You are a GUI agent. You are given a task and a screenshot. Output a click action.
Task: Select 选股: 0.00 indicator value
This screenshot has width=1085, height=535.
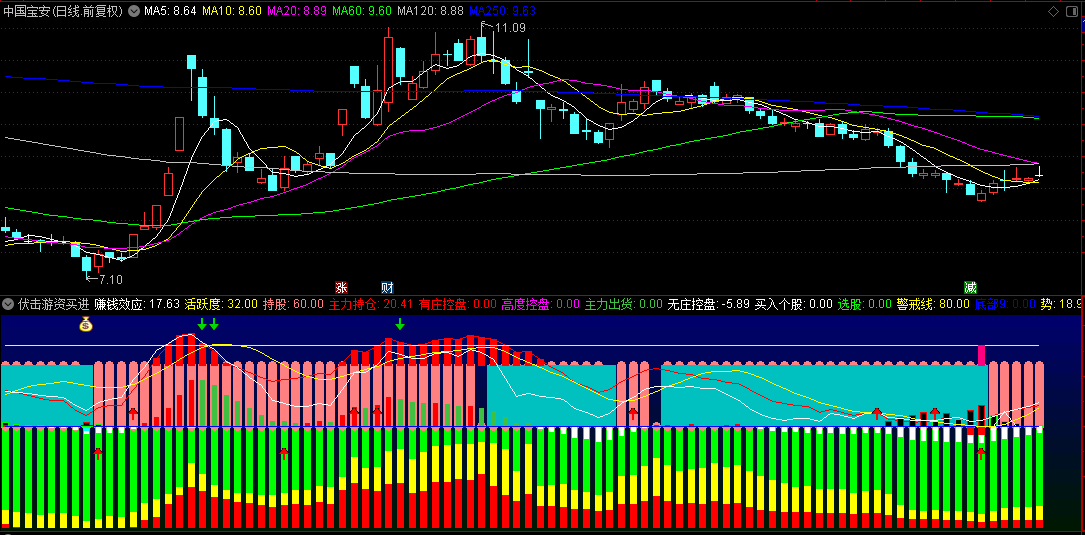(865, 303)
